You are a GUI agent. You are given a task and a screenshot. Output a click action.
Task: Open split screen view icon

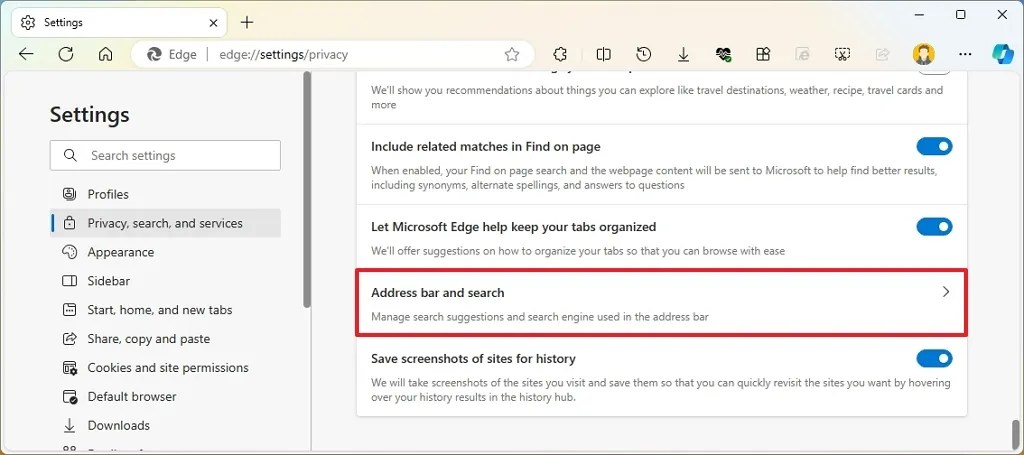point(603,55)
